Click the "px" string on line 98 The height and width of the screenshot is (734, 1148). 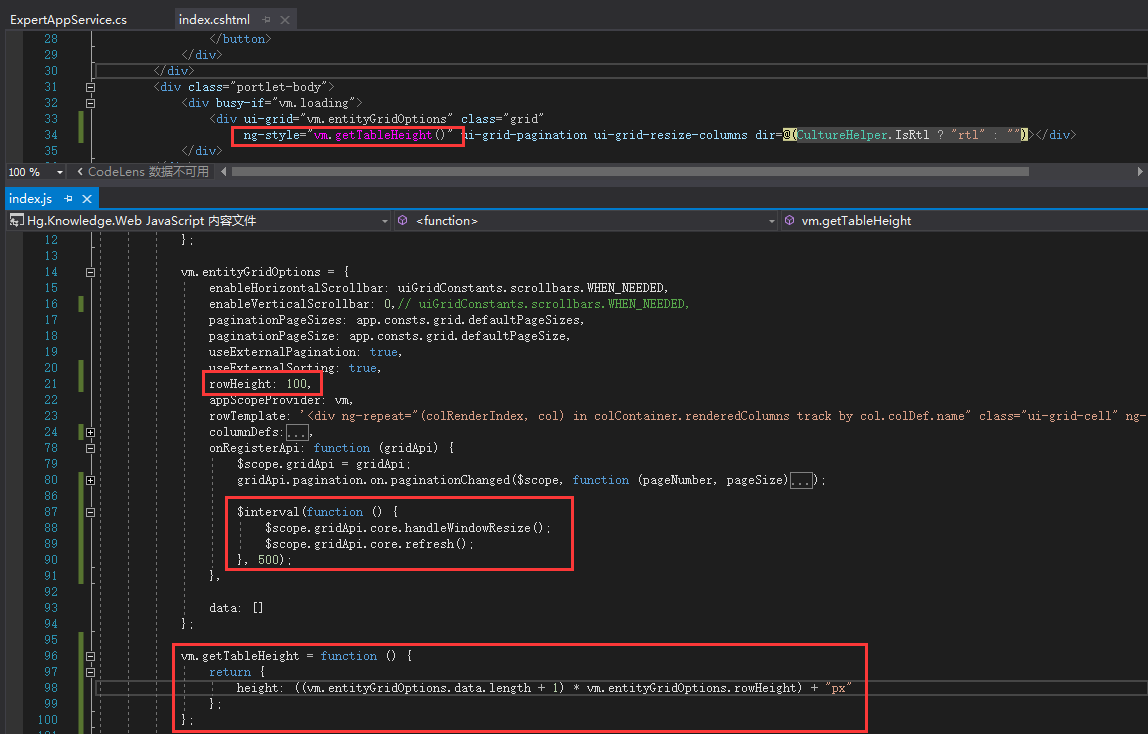[838, 689]
